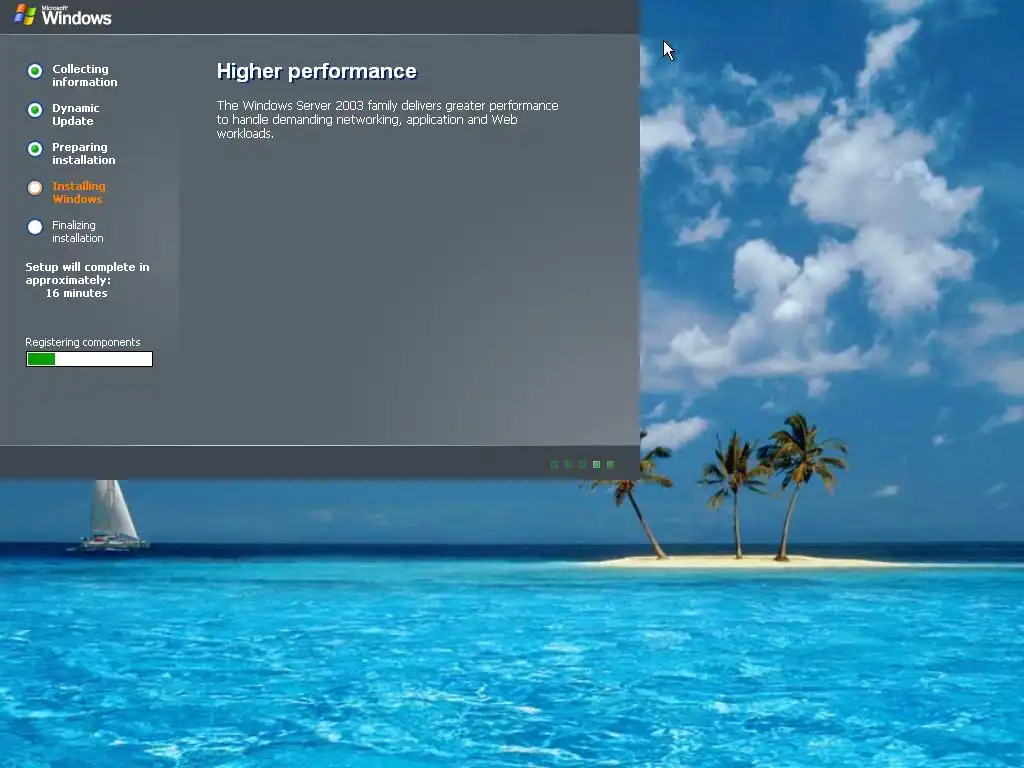Image resolution: width=1024 pixels, height=768 pixels.
Task: Click the 'Setup will complete in approximately' text
Action: coord(88,274)
